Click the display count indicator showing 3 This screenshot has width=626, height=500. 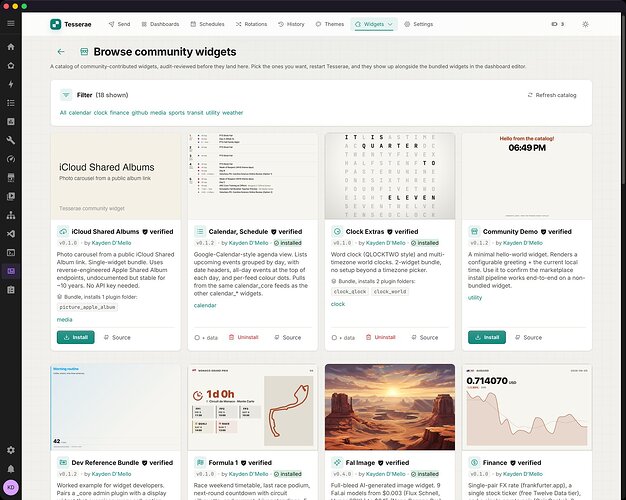click(558, 24)
